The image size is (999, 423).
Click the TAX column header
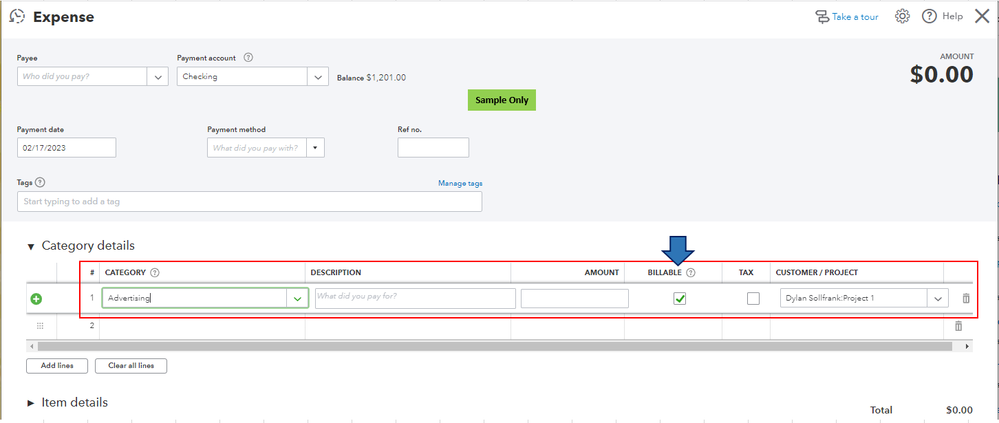tap(746, 273)
